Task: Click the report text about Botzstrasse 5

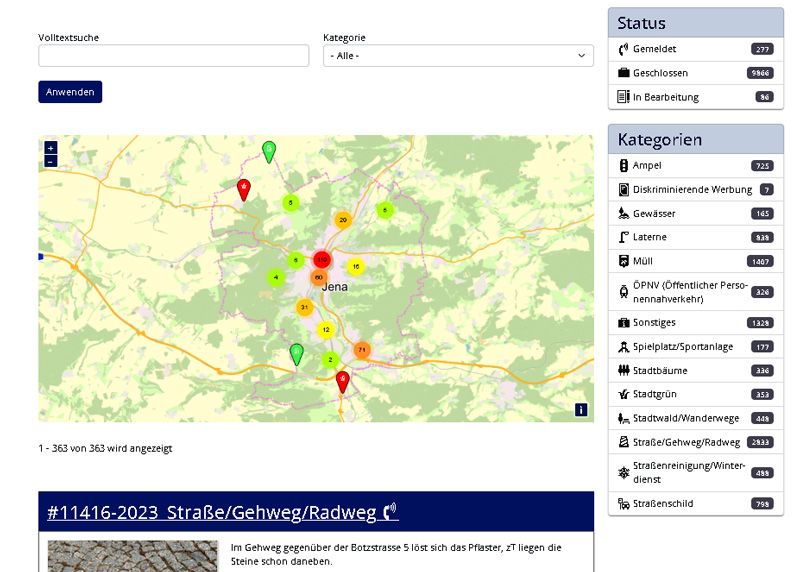Action: pos(396,554)
